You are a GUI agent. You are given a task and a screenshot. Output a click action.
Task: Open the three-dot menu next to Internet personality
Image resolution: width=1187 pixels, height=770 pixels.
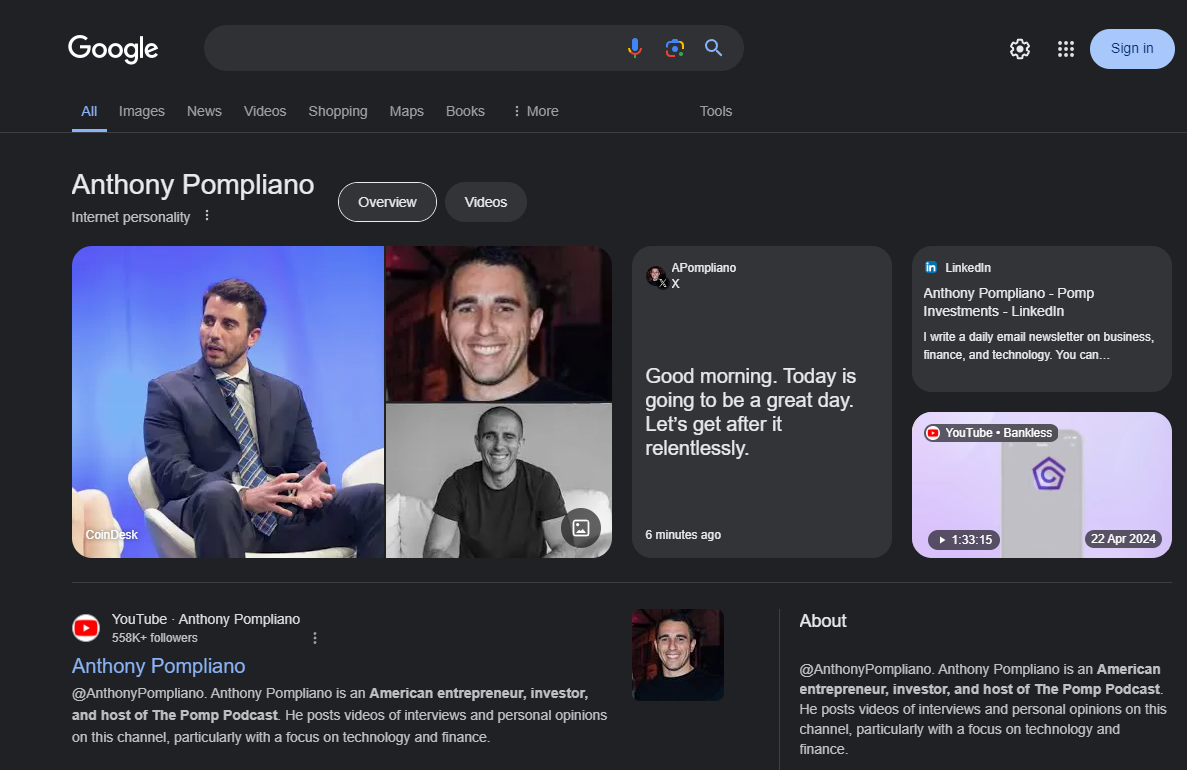pyautogui.click(x=207, y=214)
